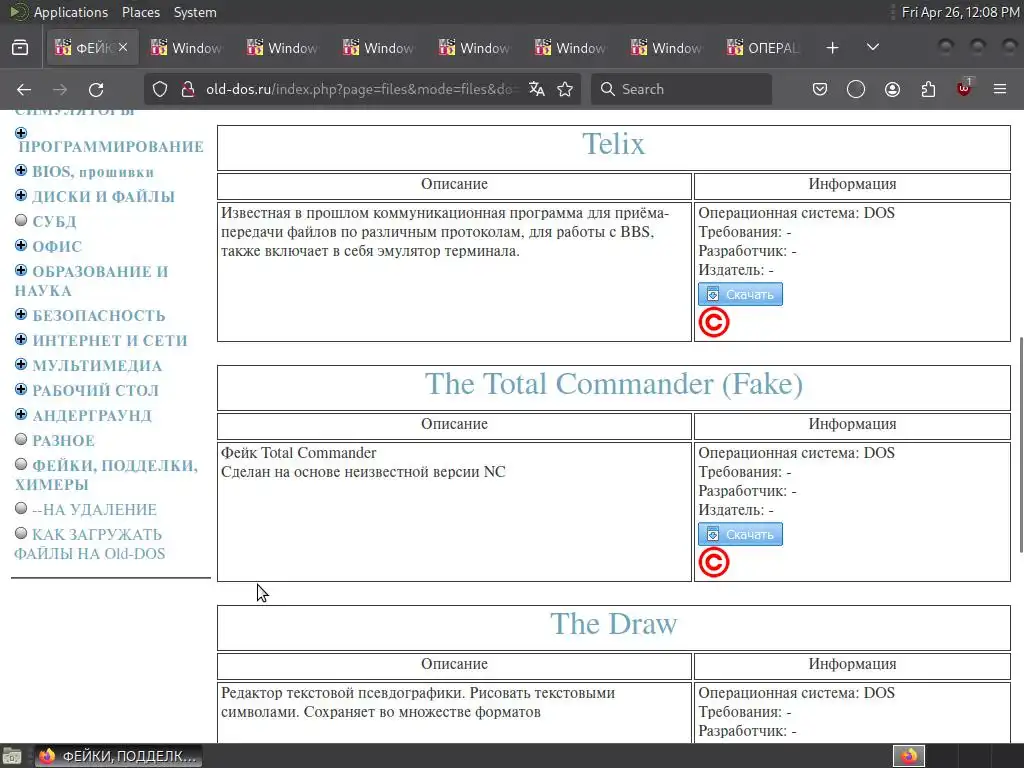This screenshot has height=768, width=1024.
Task: Click the page vertical scrollbar thumb
Action: coord(1021,445)
